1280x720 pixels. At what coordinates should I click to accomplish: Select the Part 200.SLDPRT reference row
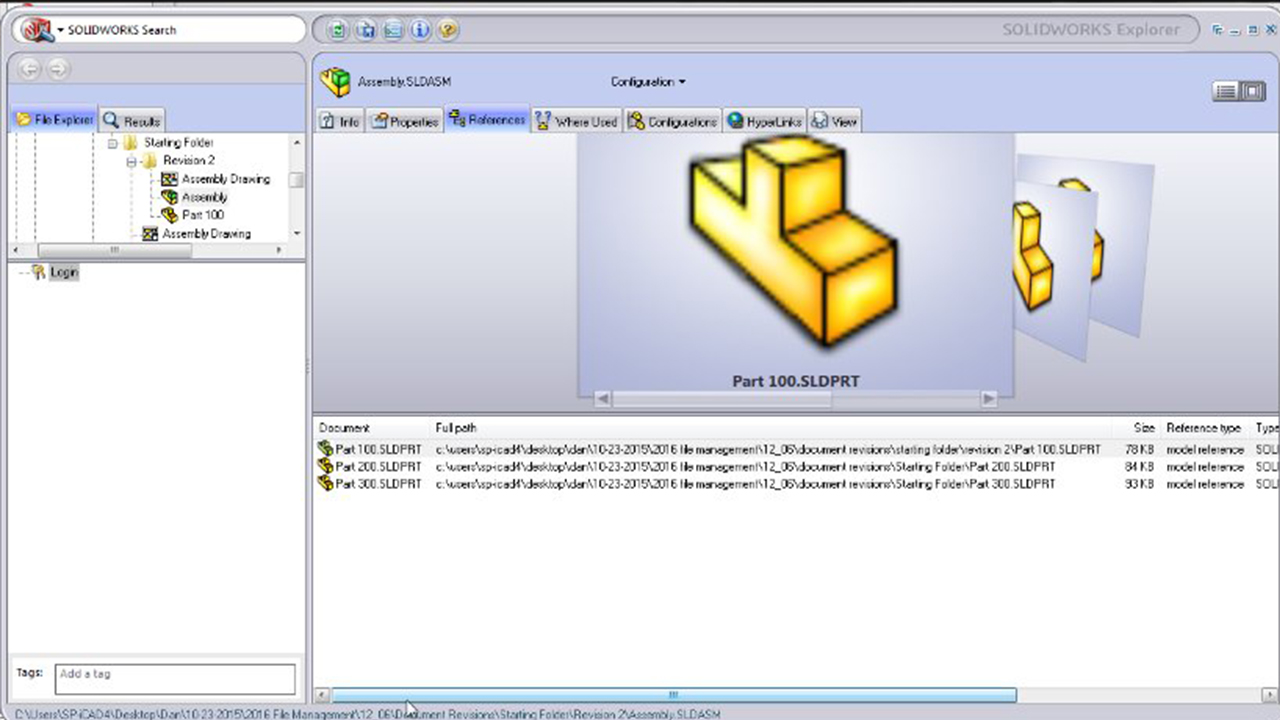375,466
